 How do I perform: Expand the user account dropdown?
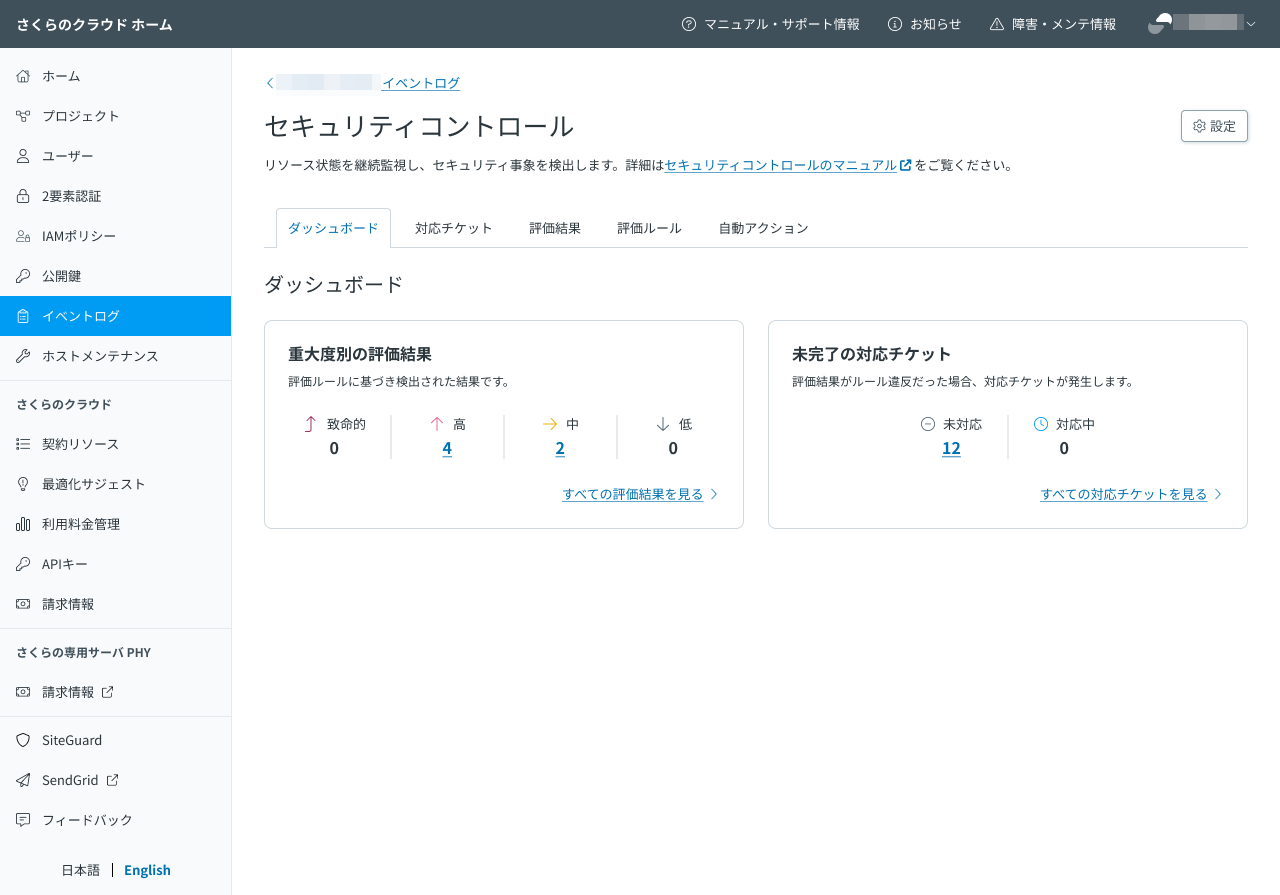pyautogui.click(x=1202, y=24)
